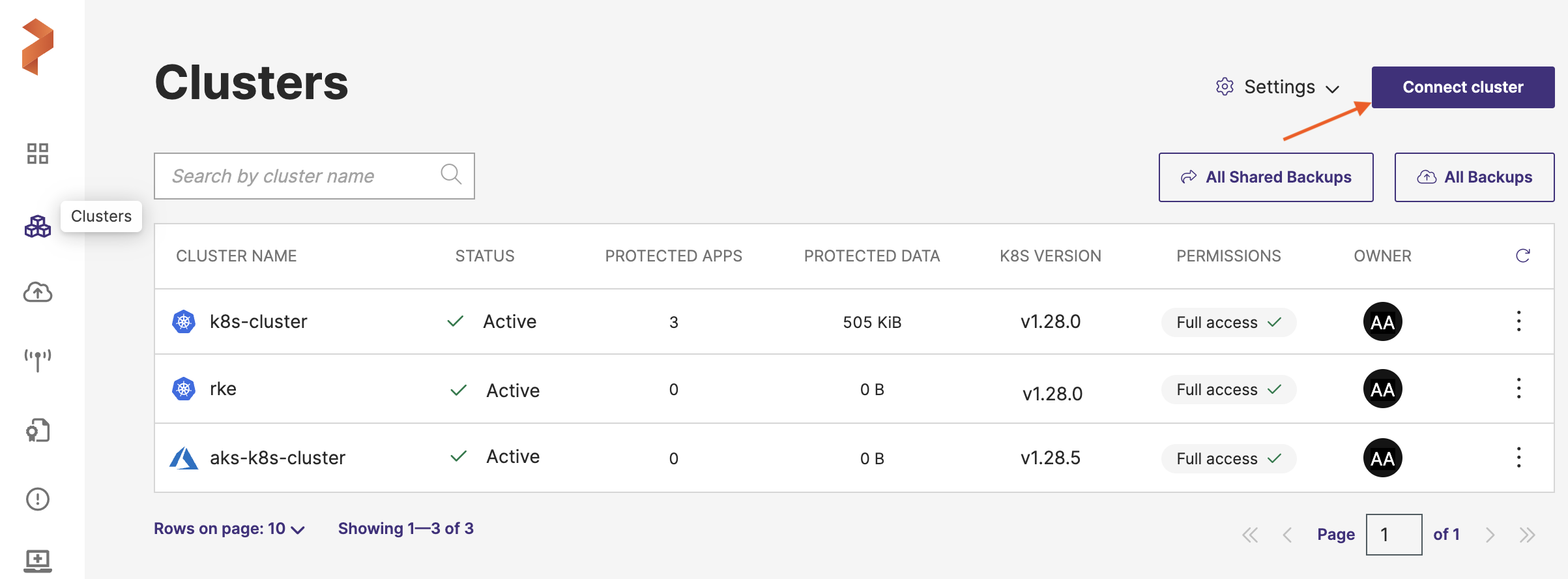Viewport: 1568px width, 579px height.
Task: Expand Full access permissions for k8s-cluster
Action: pyautogui.click(x=1228, y=323)
